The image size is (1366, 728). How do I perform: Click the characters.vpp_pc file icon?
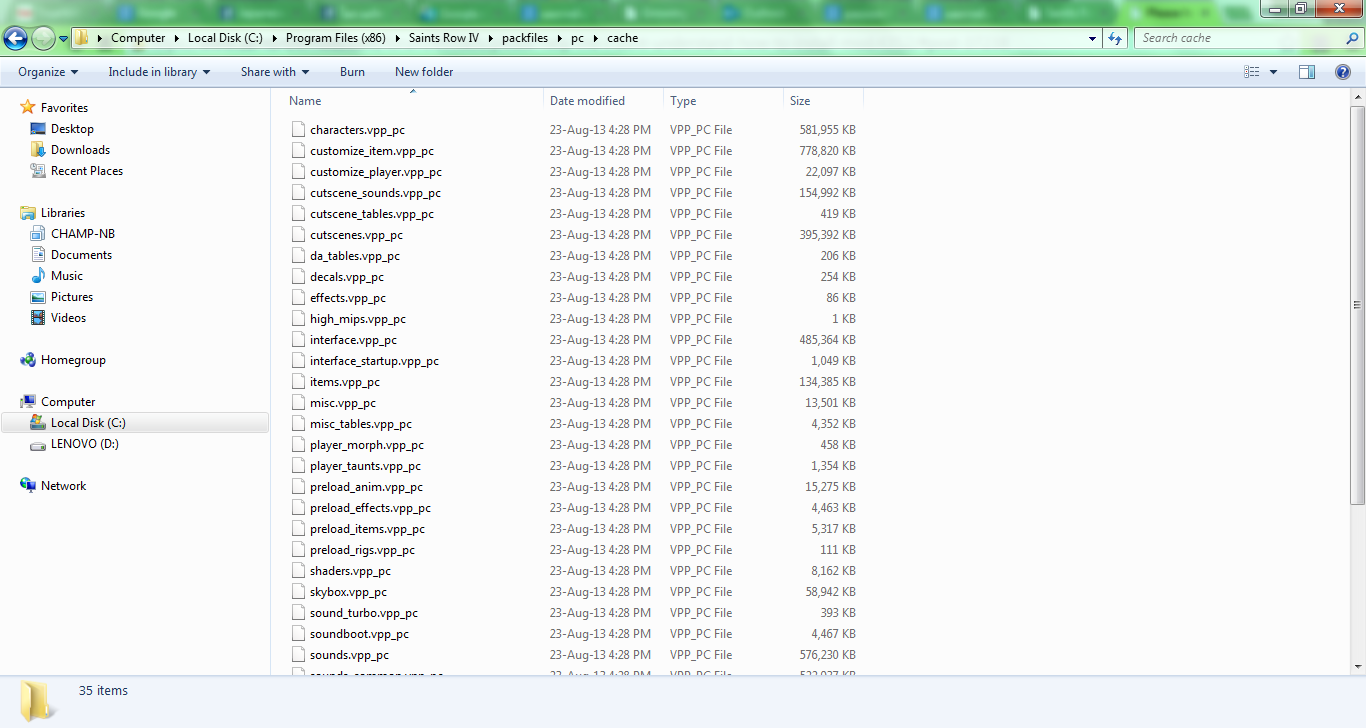click(x=298, y=130)
